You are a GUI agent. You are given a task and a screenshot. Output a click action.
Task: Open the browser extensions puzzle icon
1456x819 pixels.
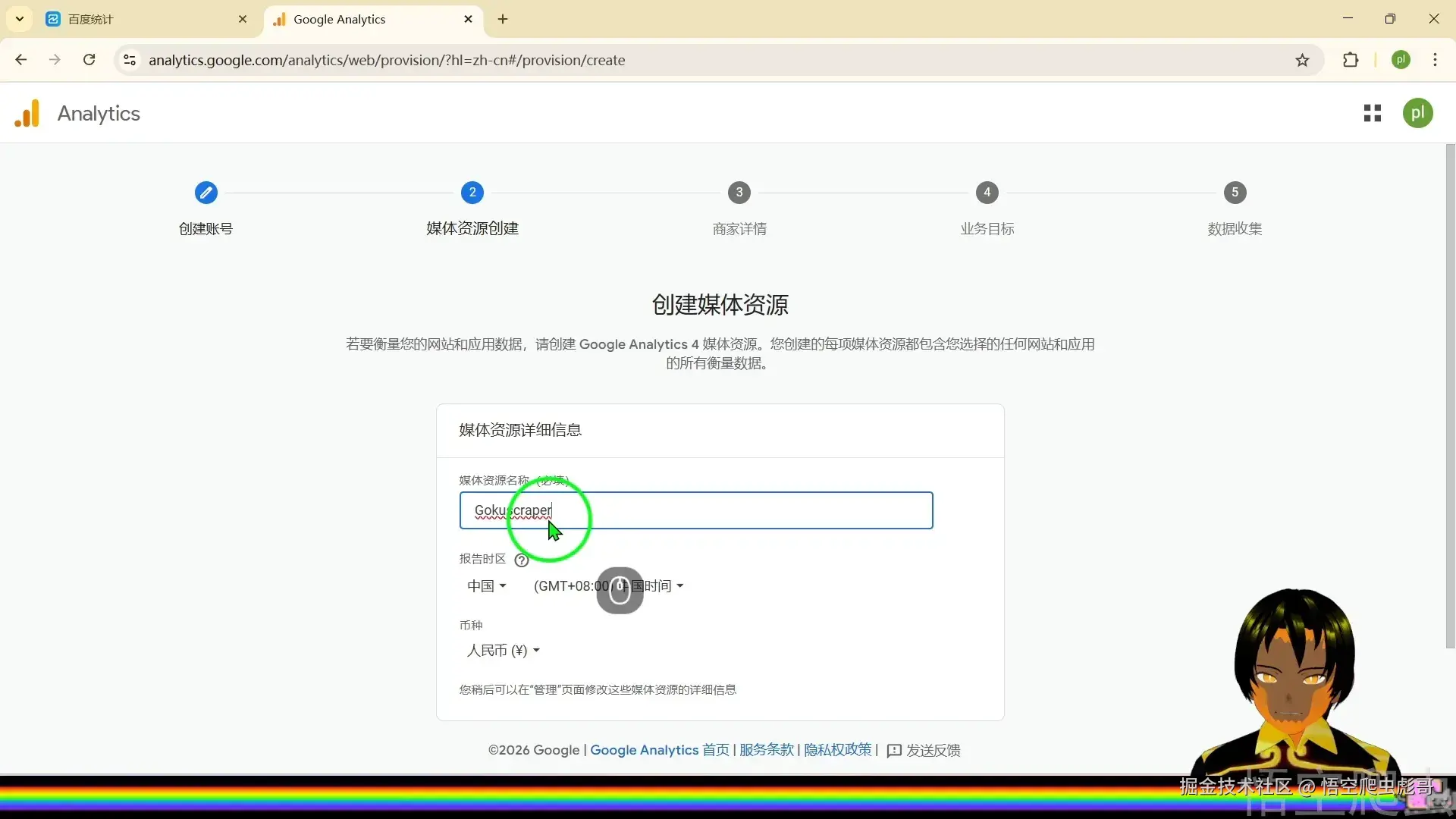(x=1351, y=61)
